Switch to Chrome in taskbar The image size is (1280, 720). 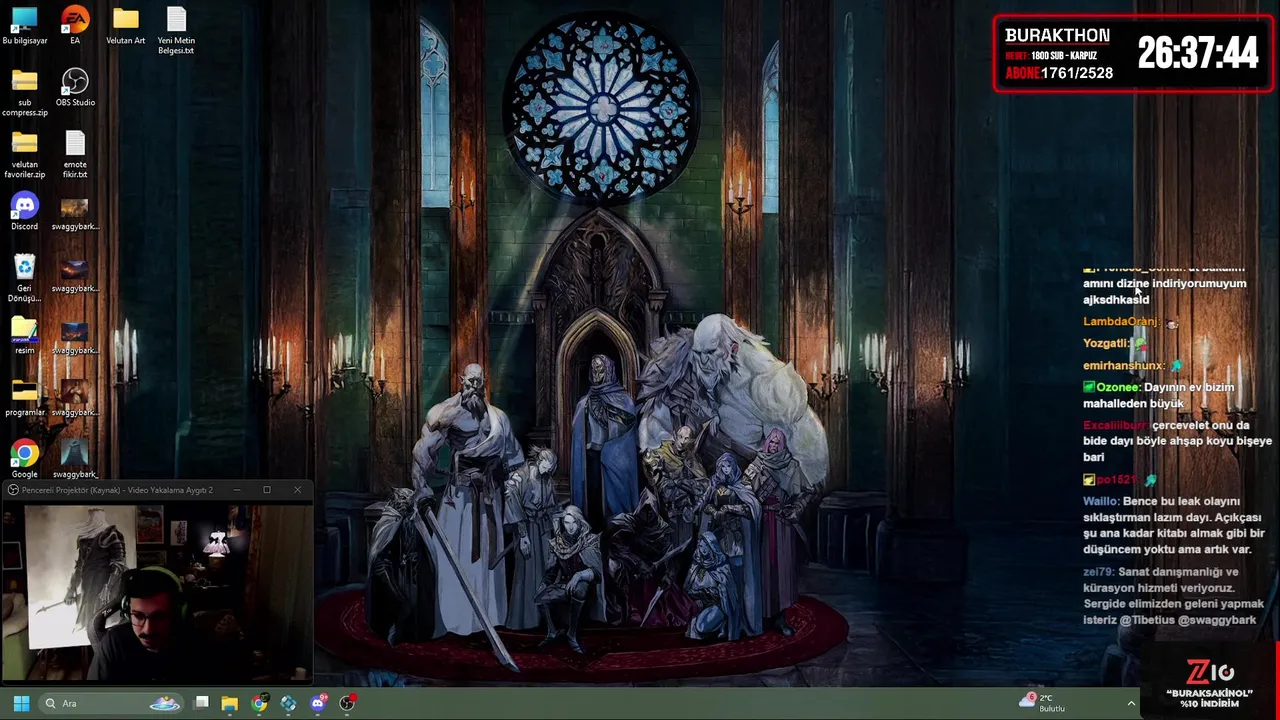pyautogui.click(x=259, y=703)
